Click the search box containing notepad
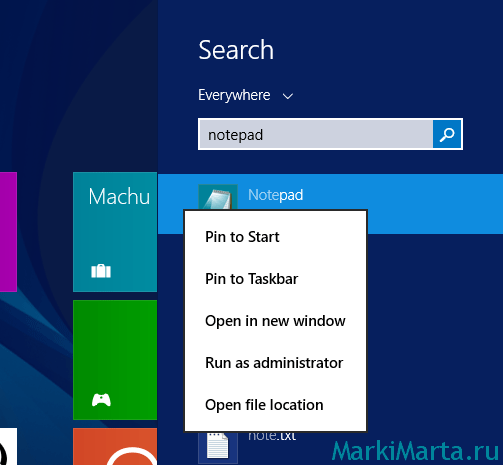Image resolution: width=503 pixels, height=465 pixels. tap(316, 134)
